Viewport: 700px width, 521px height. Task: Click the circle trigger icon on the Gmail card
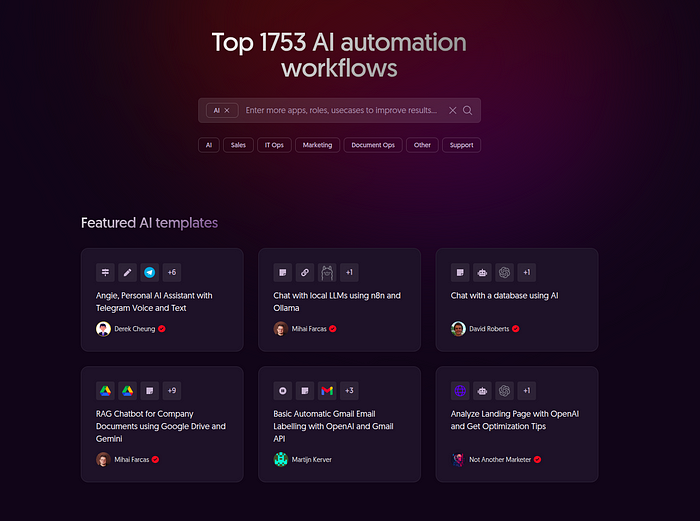coord(283,391)
